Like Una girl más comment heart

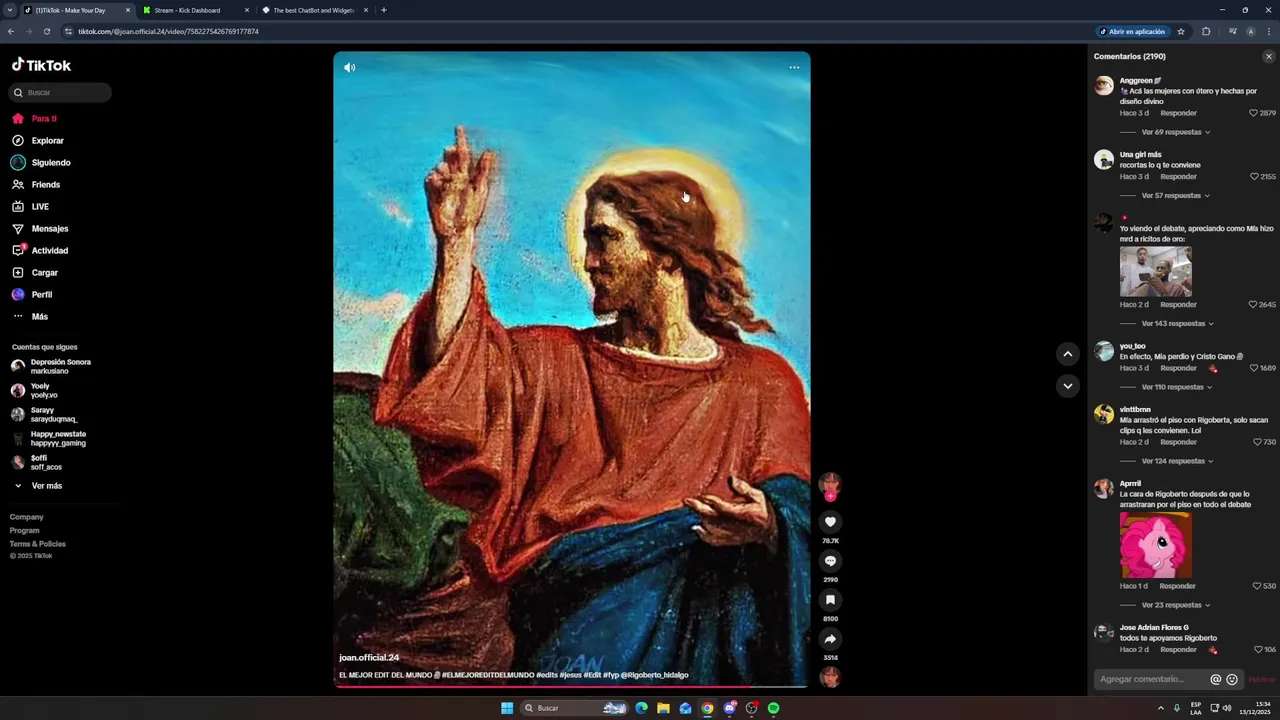(1253, 177)
